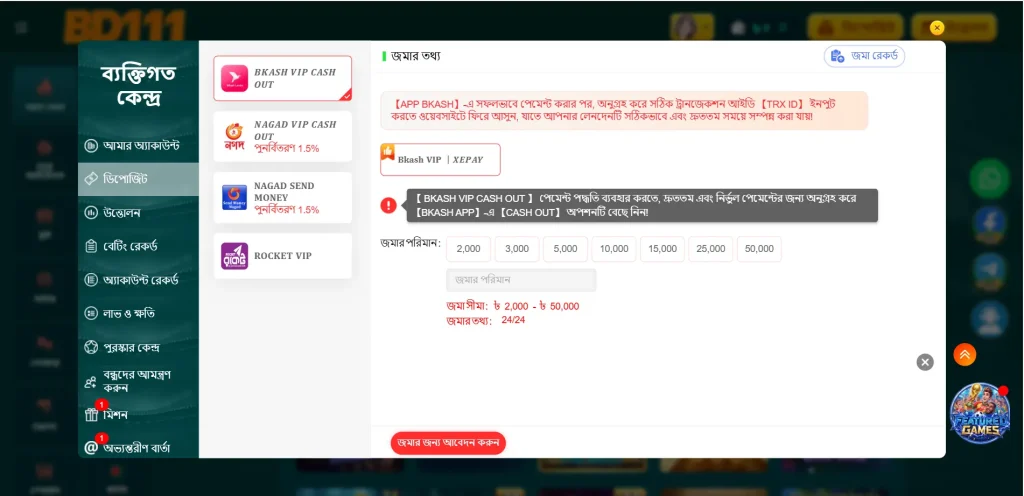1024x496 pixels.
Task: Click orange scroll-to-top arrow button
Action: 965,354
